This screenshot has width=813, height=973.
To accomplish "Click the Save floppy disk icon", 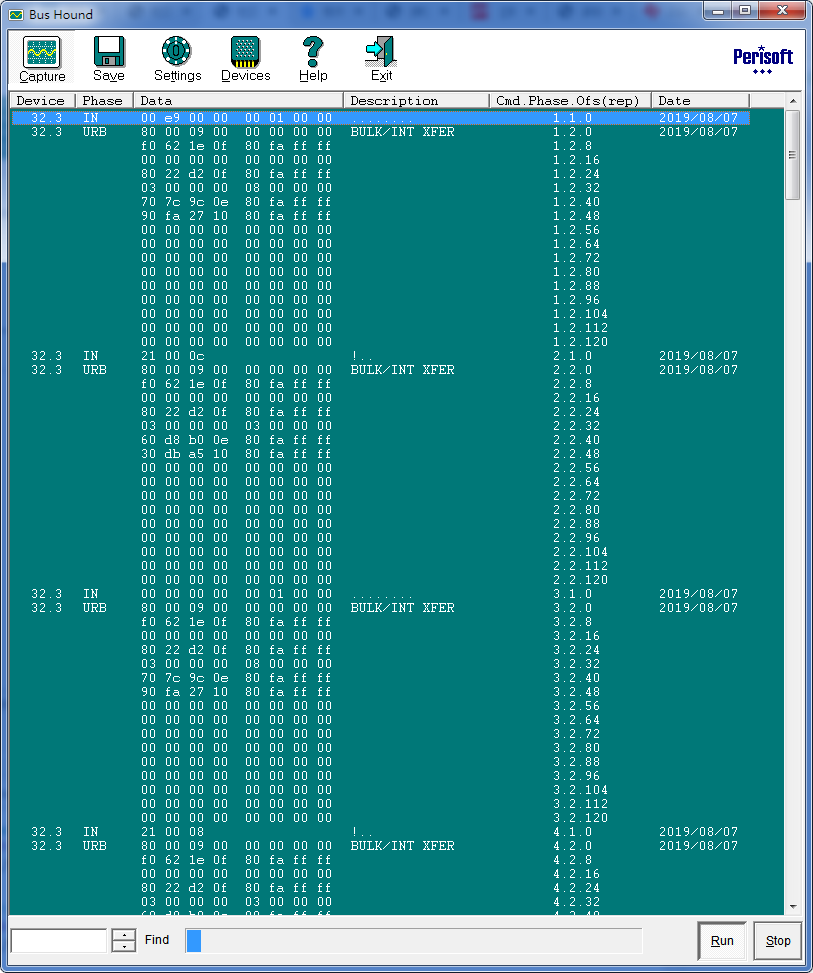I will (x=109, y=52).
